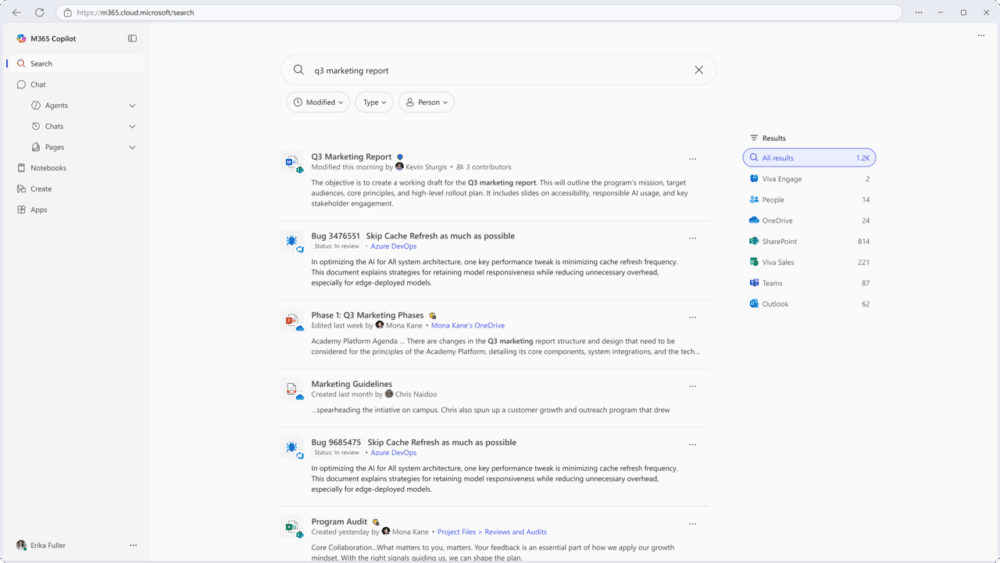Open the Modified filter dropdown

[x=318, y=102]
